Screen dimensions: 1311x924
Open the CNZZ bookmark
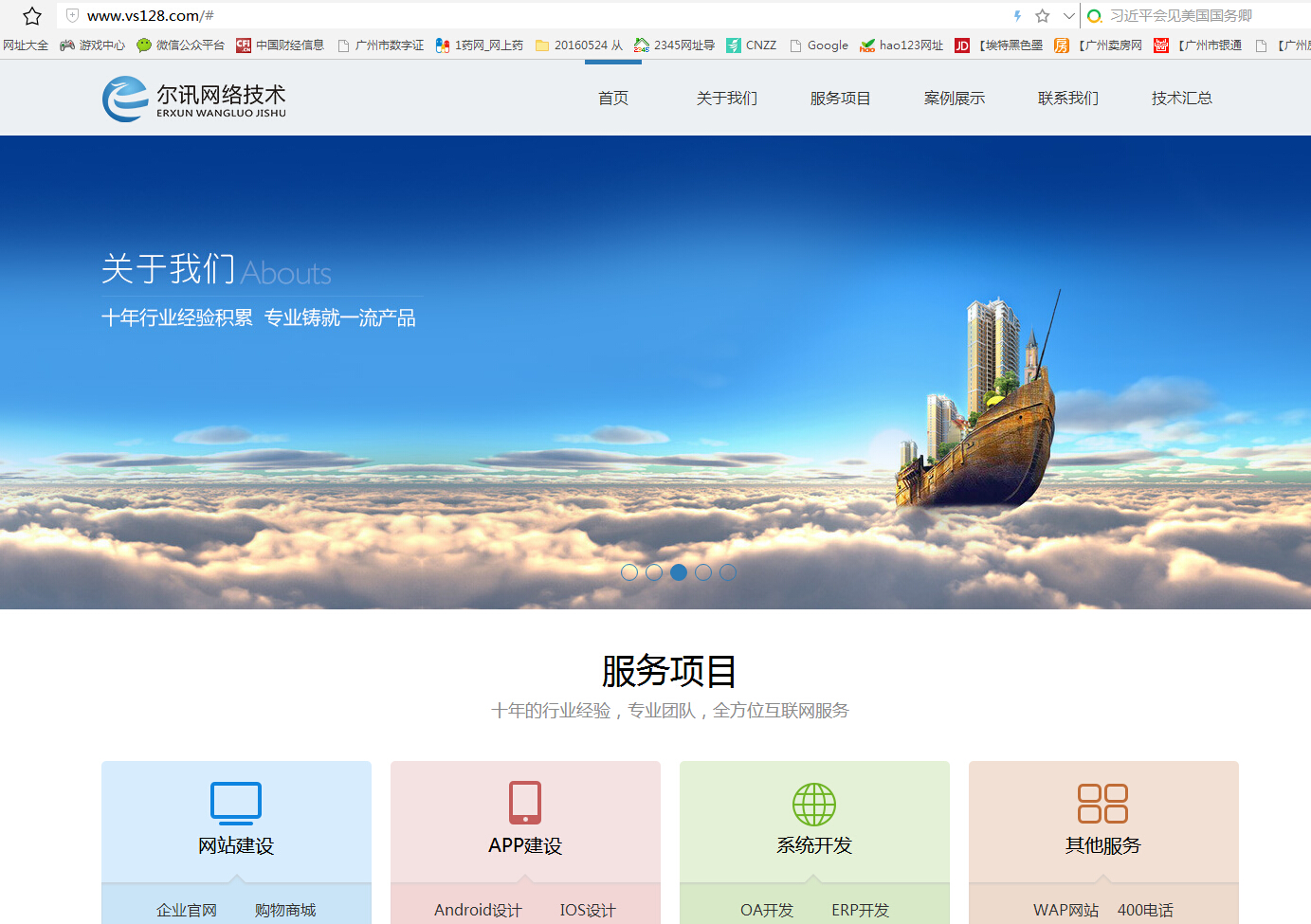pyautogui.click(x=751, y=45)
